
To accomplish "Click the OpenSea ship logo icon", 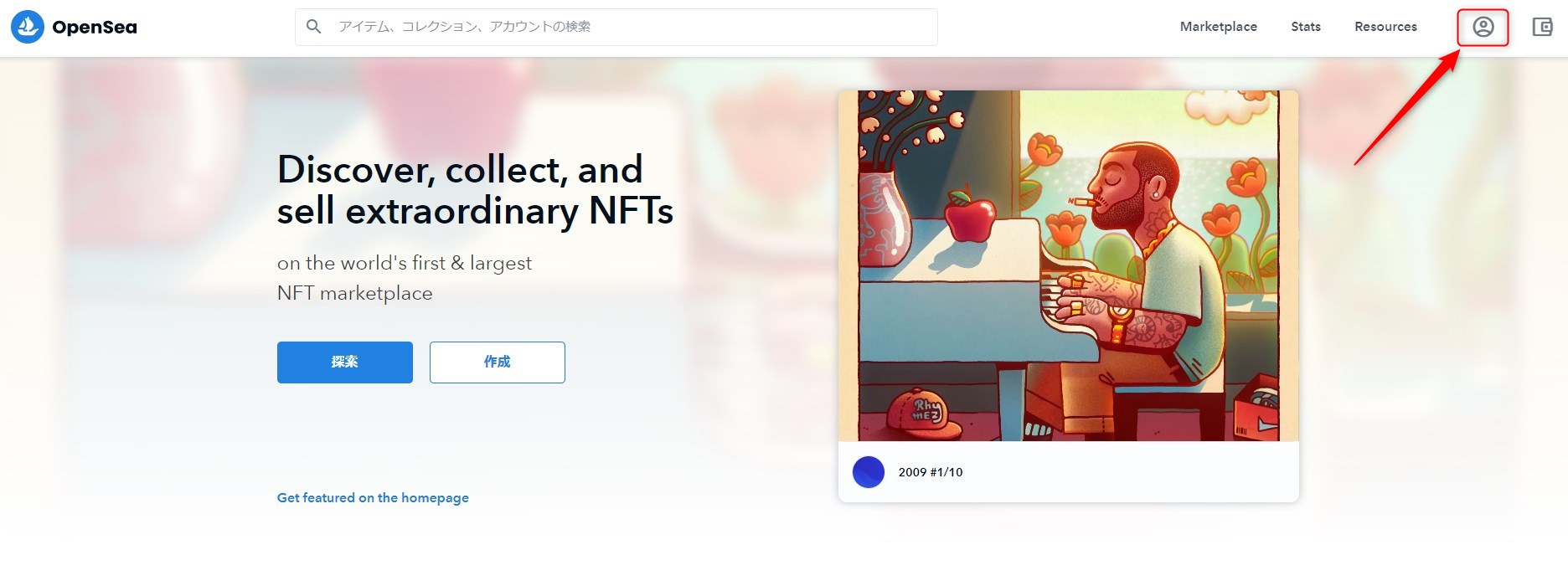I will click(28, 27).
